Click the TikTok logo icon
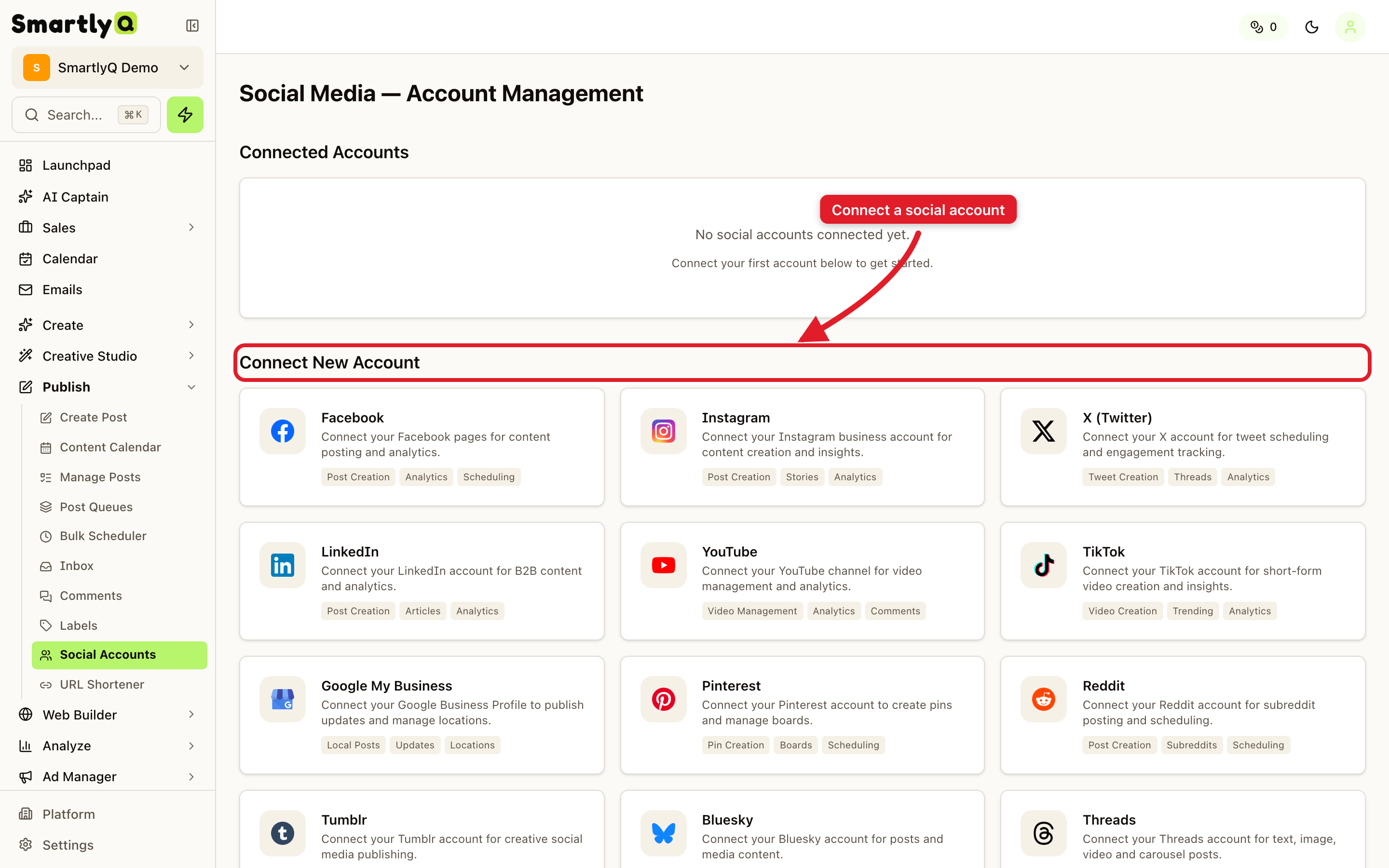Image resolution: width=1389 pixels, height=868 pixels. click(1044, 566)
